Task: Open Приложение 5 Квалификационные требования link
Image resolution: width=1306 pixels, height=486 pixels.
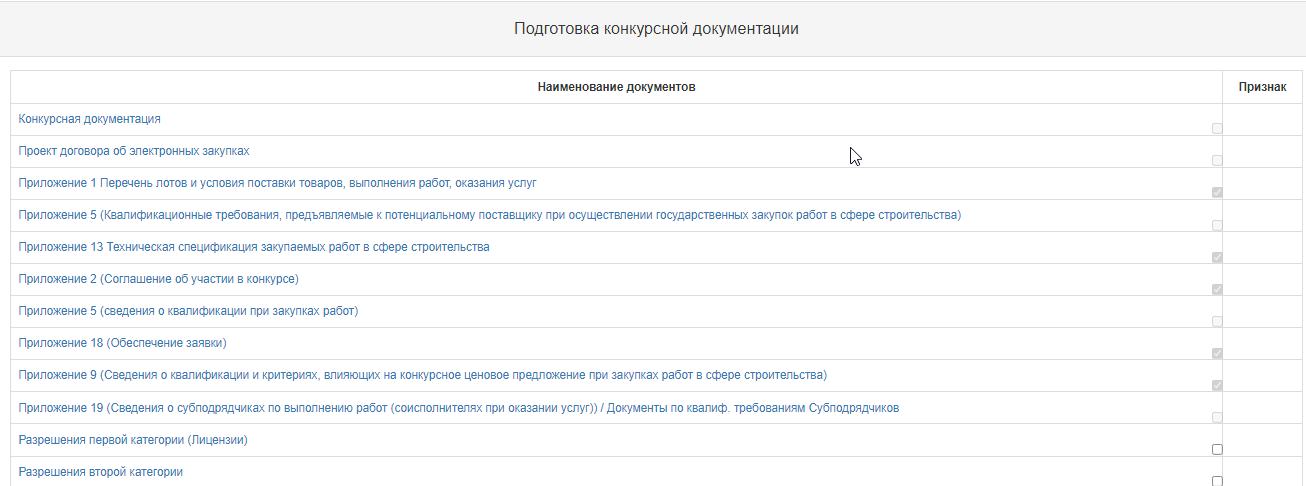Action: click(x=489, y=215)
